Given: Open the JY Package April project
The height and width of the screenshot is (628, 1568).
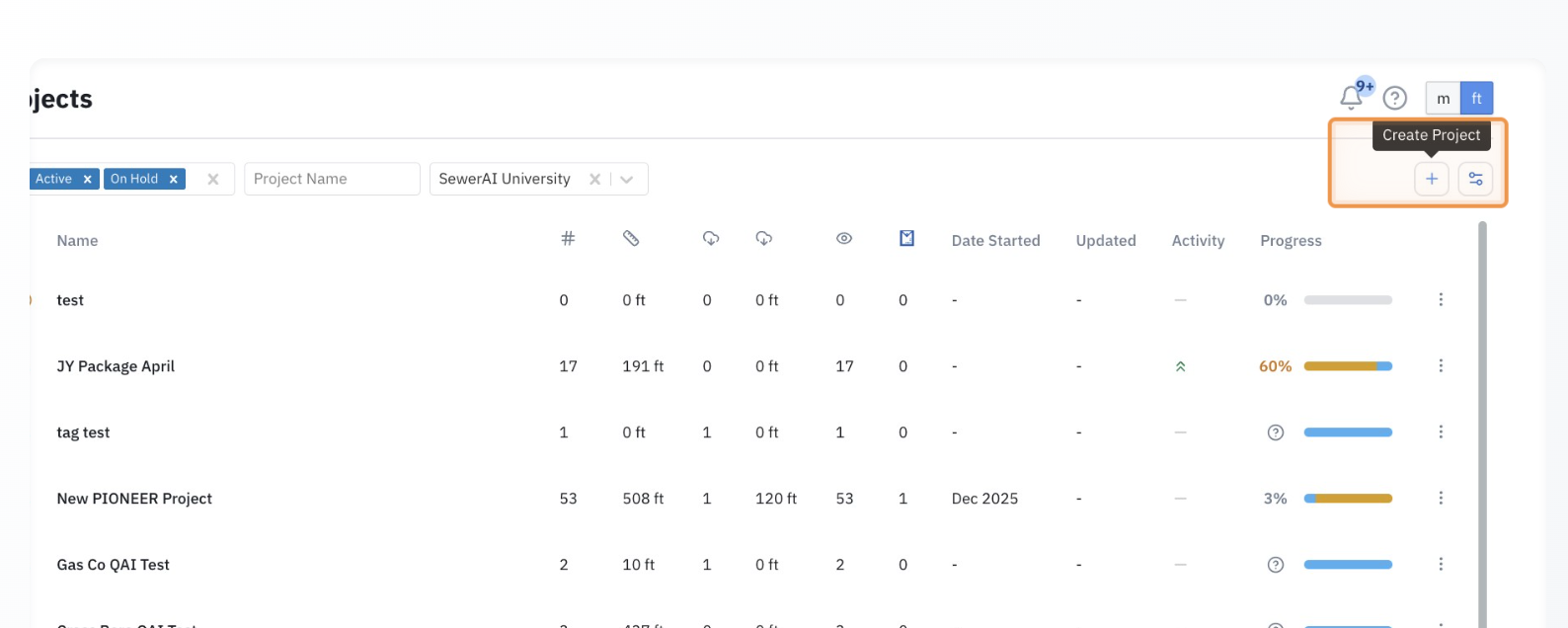Looking at the screenshot, I should 116,366.
